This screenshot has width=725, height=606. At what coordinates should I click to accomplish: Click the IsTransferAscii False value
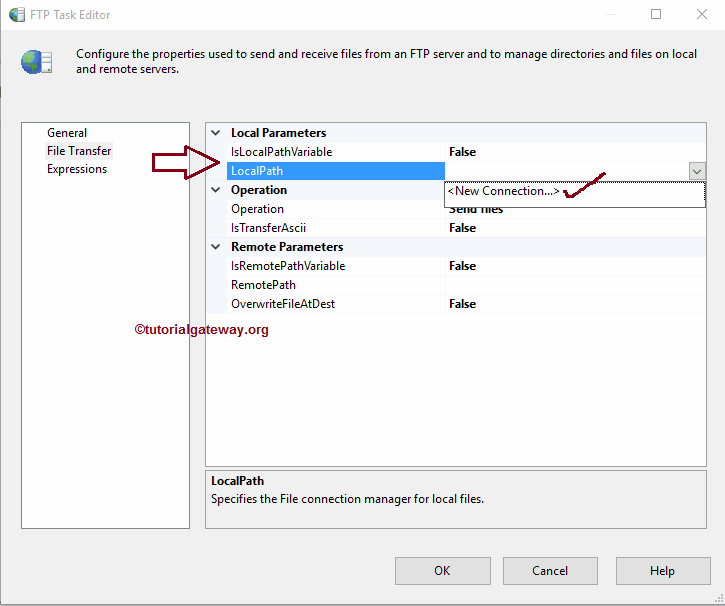tap(462, 228)
